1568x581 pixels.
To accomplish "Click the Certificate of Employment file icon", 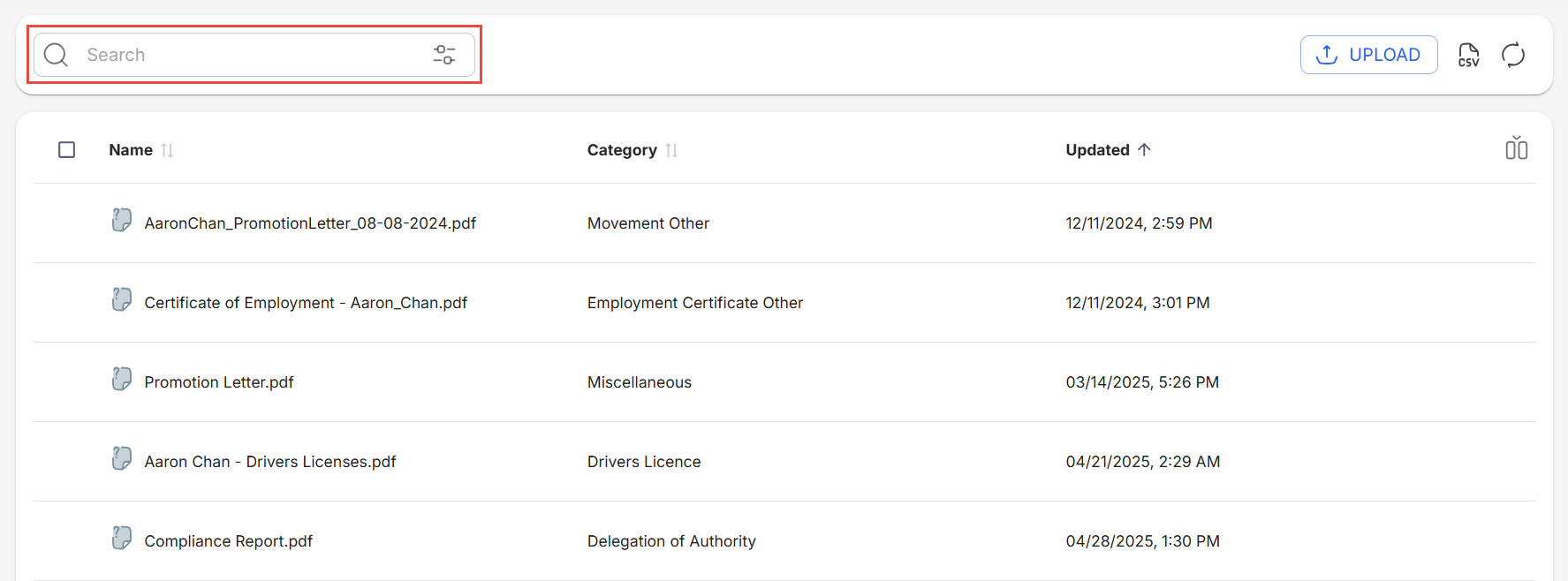I will [x=122, y=299].
